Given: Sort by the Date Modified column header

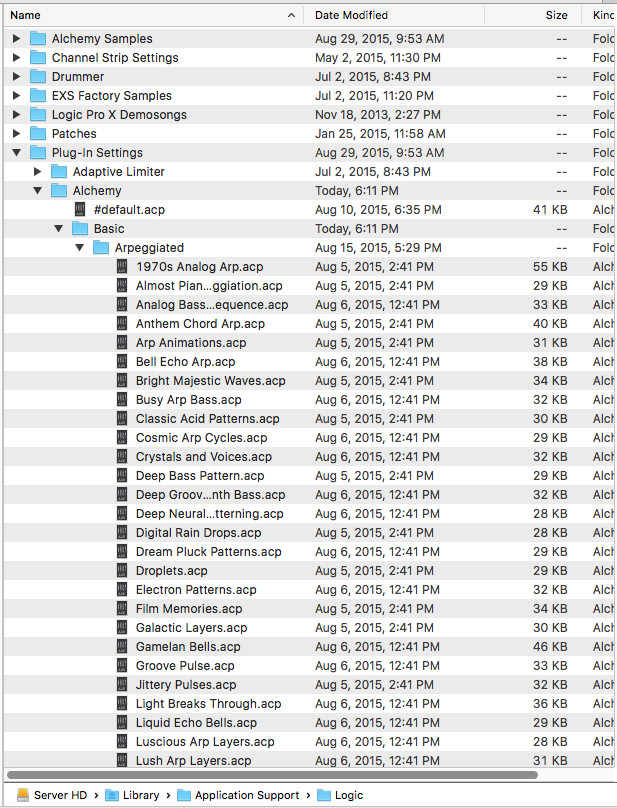Looking at the screenshot, I should coord(394,15).
